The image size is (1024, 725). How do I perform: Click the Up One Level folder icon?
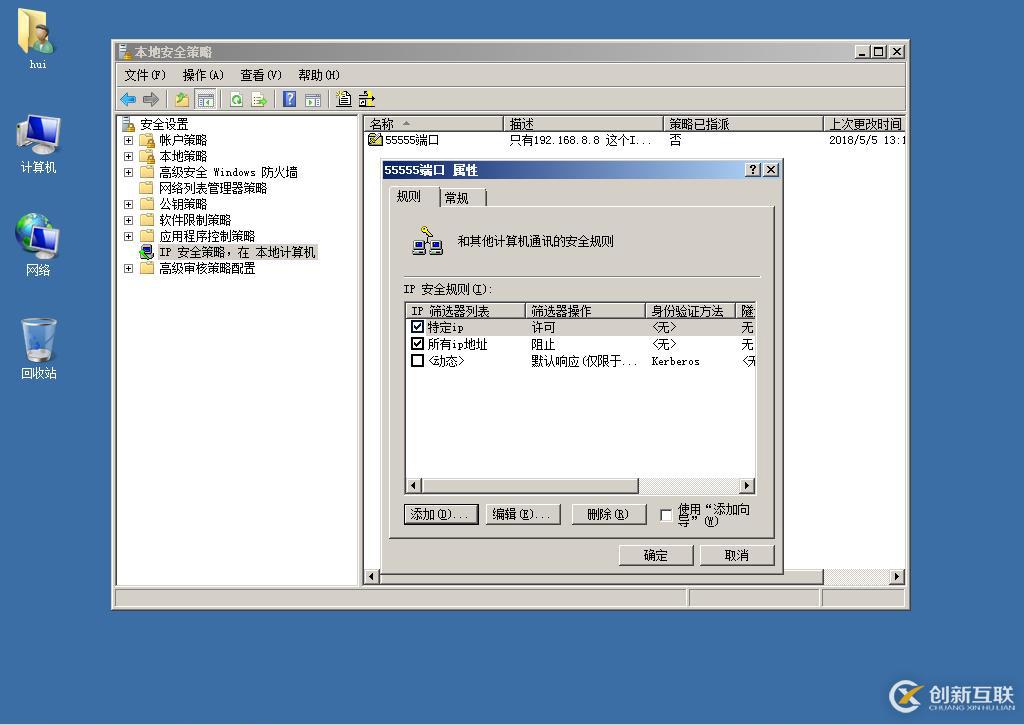point(181,99)
